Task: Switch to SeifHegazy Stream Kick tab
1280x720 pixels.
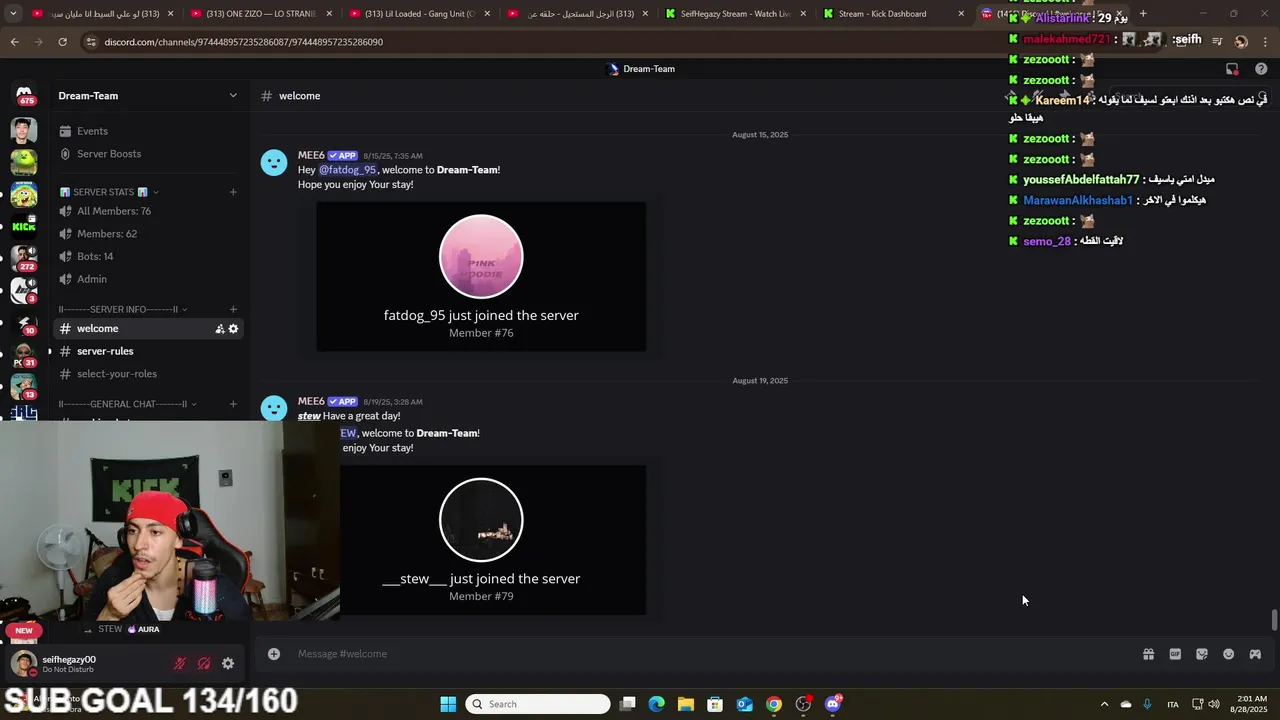Action: click(x=736, y=14)
